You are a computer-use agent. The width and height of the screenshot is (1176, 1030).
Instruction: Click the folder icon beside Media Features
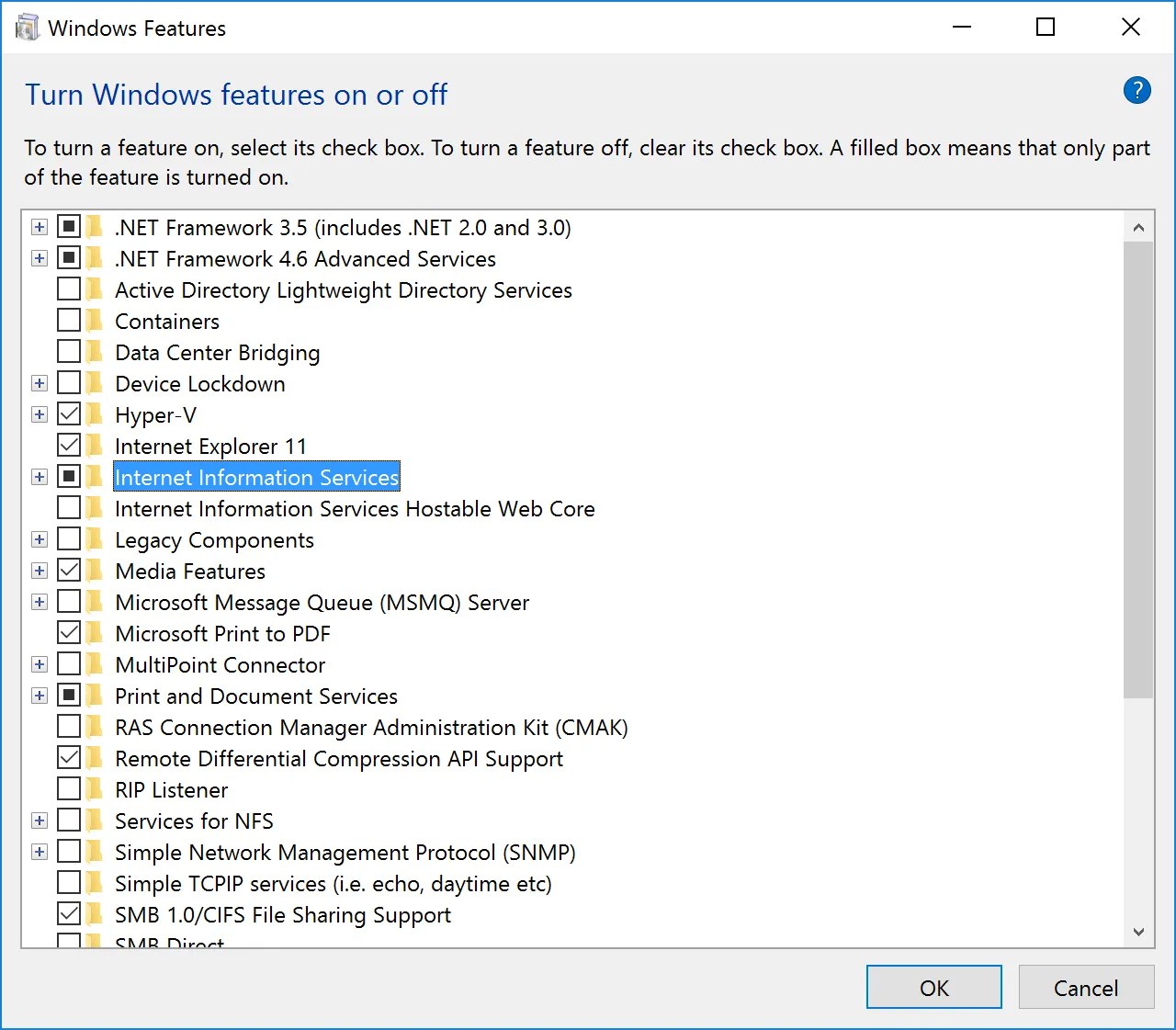(x=94, y=571)
